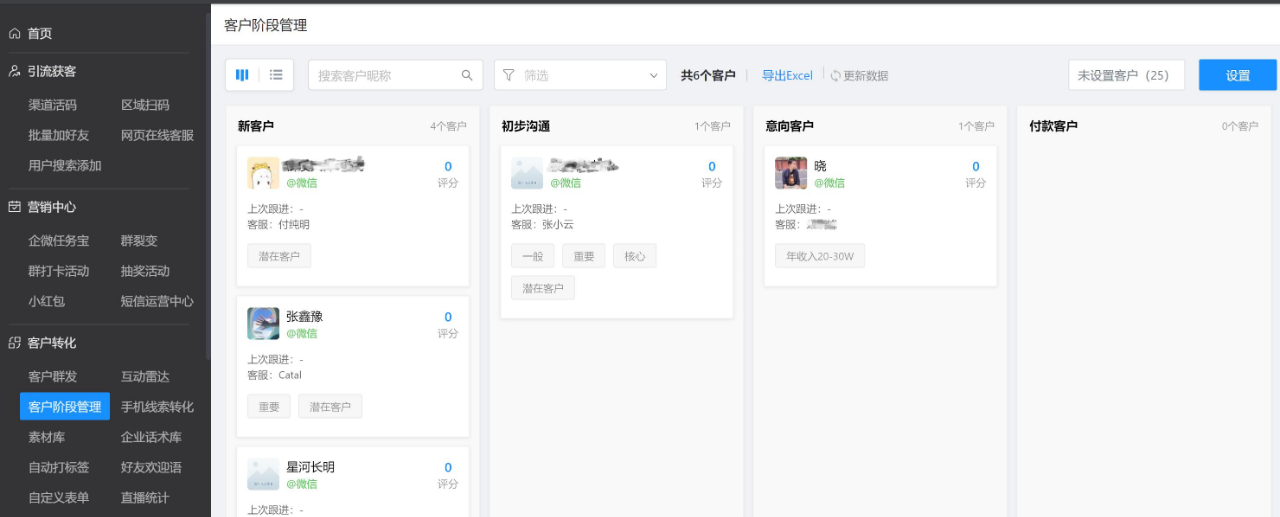Open 网页在线客服 menu item

coord(157,135)
